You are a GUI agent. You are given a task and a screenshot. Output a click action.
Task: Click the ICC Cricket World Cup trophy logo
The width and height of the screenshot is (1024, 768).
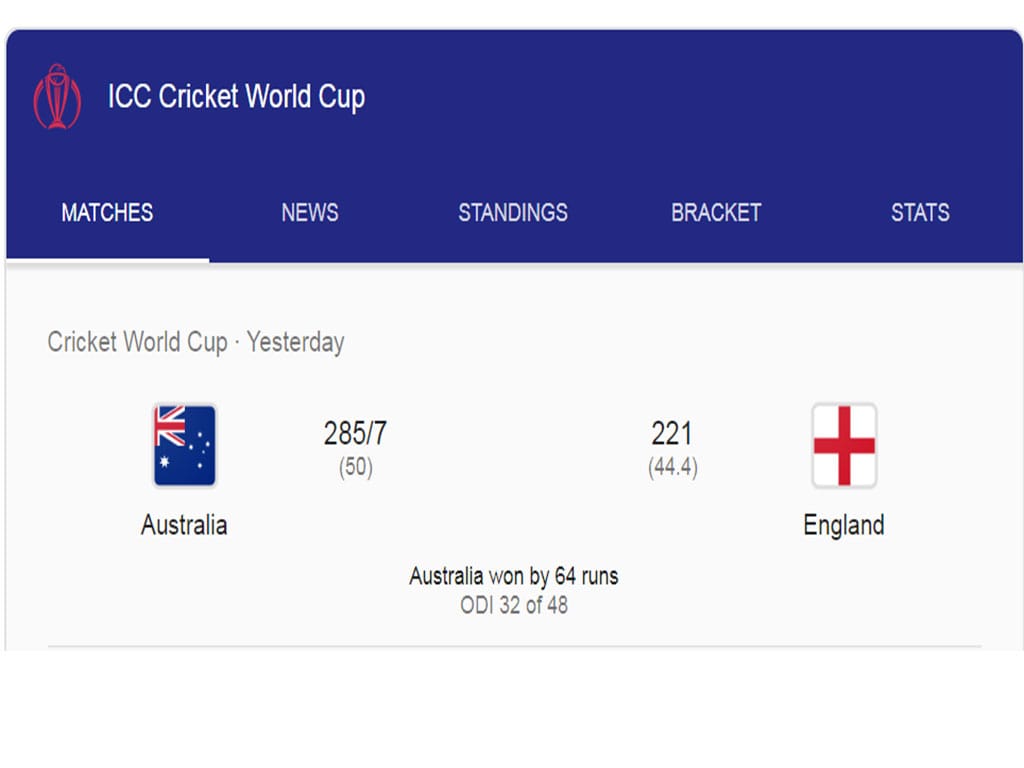pyautogui.click(x=57, y=96)
